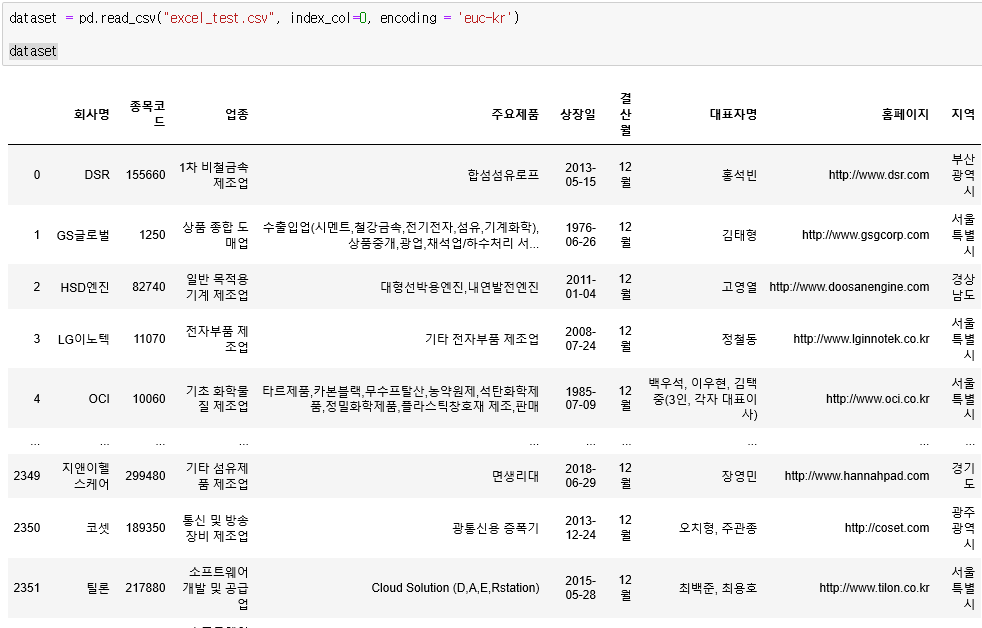Click the 대표자명 column header
This screenshot has height=628, width=982.
(x=733, y=114)
